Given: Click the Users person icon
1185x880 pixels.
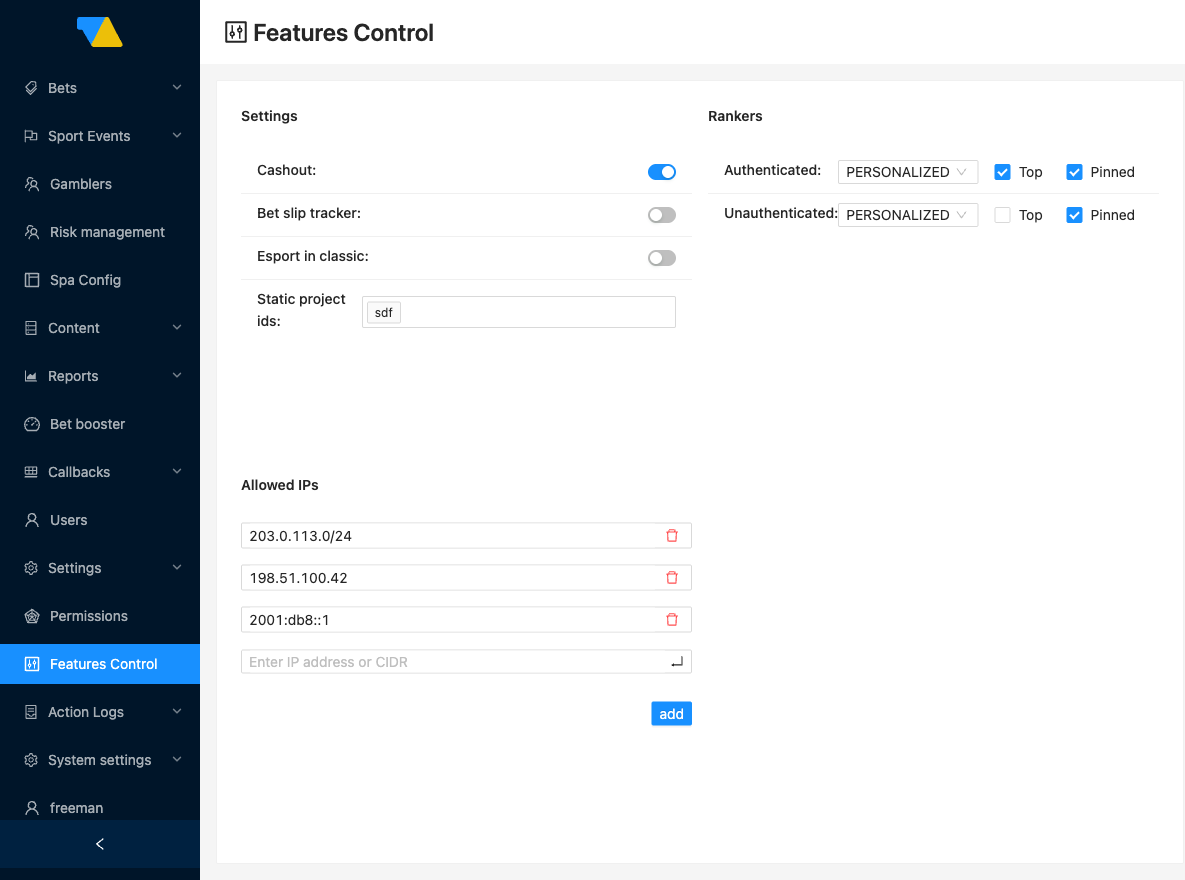Looking at the screenshot, I should (32, 520).
